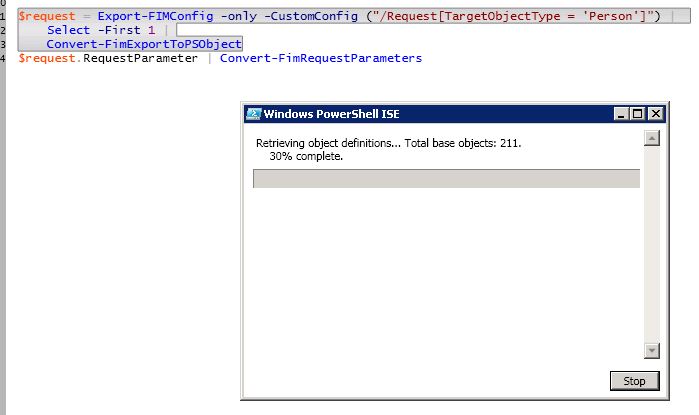This screenshot has height=415, width=699.
Task: Click the Stop button in the progress dialog
Action: tap(634, 381)
